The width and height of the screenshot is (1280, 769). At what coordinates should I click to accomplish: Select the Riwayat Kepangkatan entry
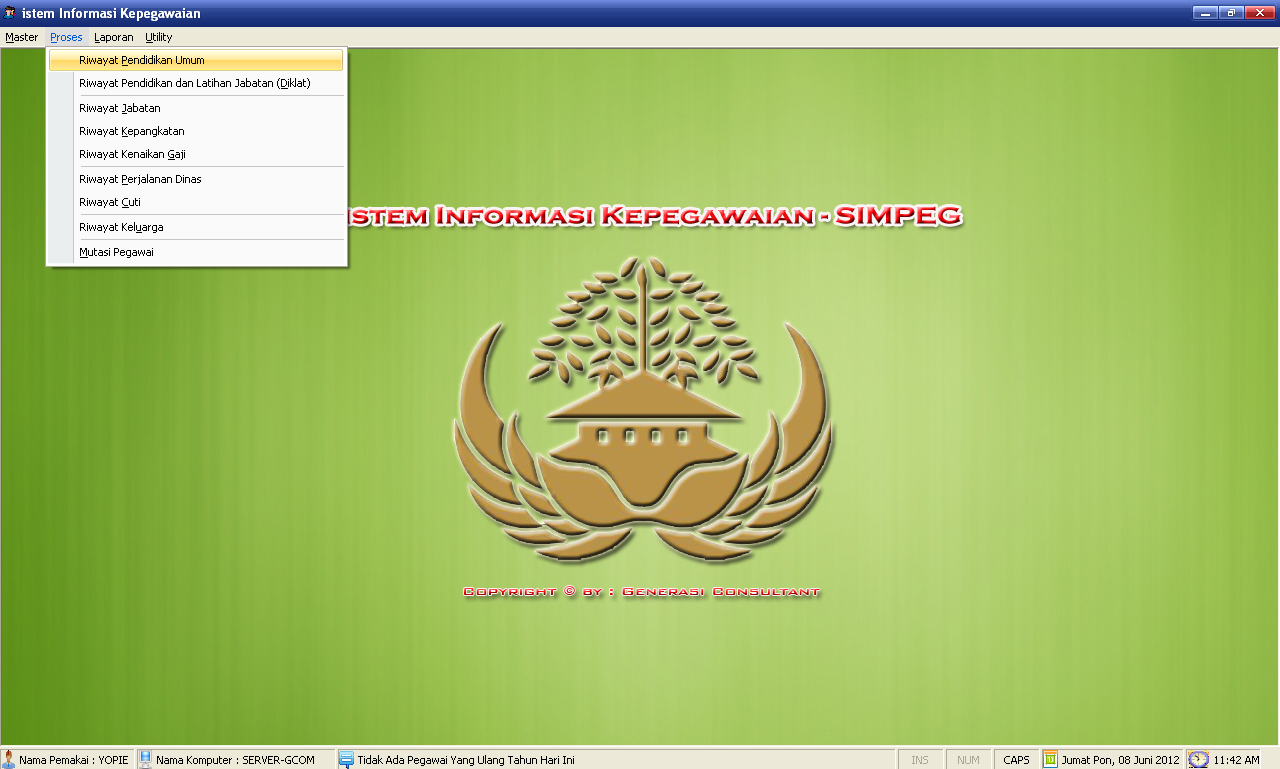[x=131, y=131]
